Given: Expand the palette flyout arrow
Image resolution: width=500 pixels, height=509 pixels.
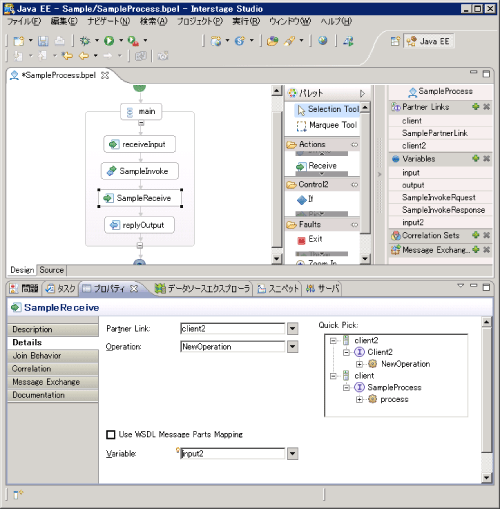Looking at the screenshot, I should [x=362, y=93].
